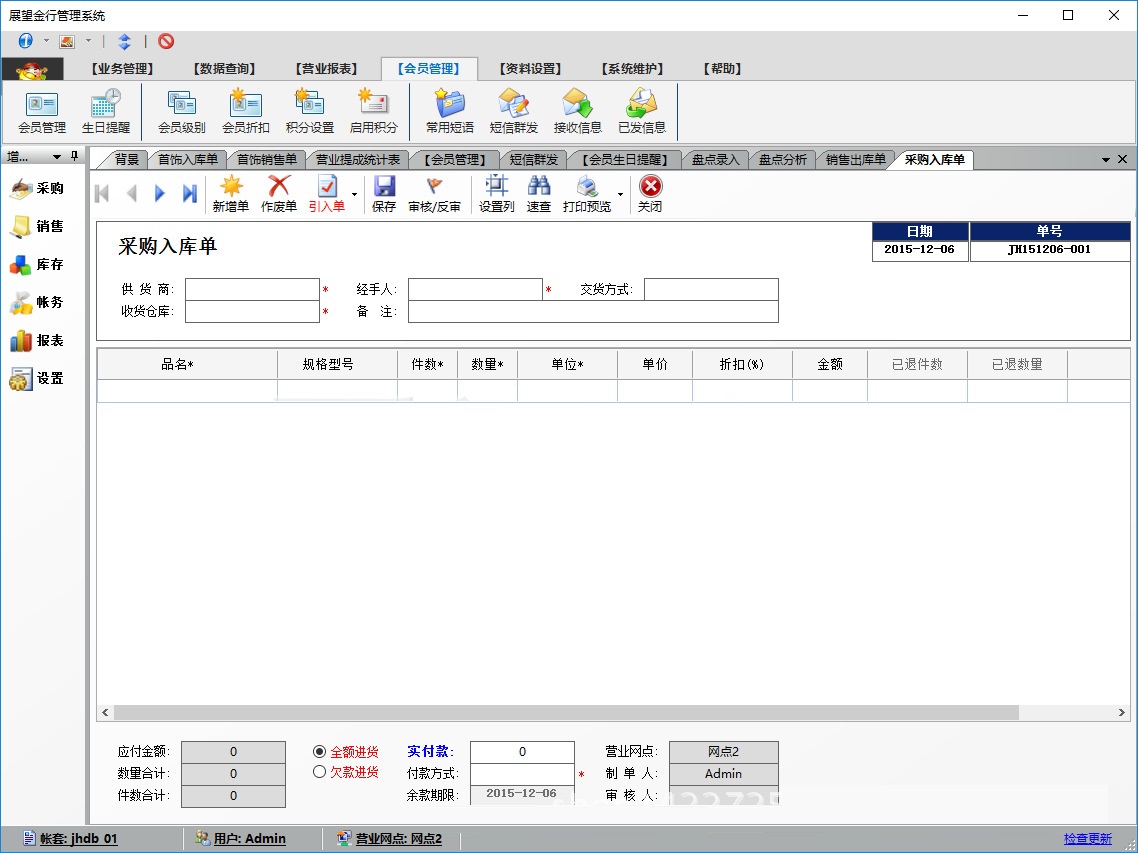Click the blue up-down arrows icon
This screenshot has width=1138, height=853.
pos(124,41)
